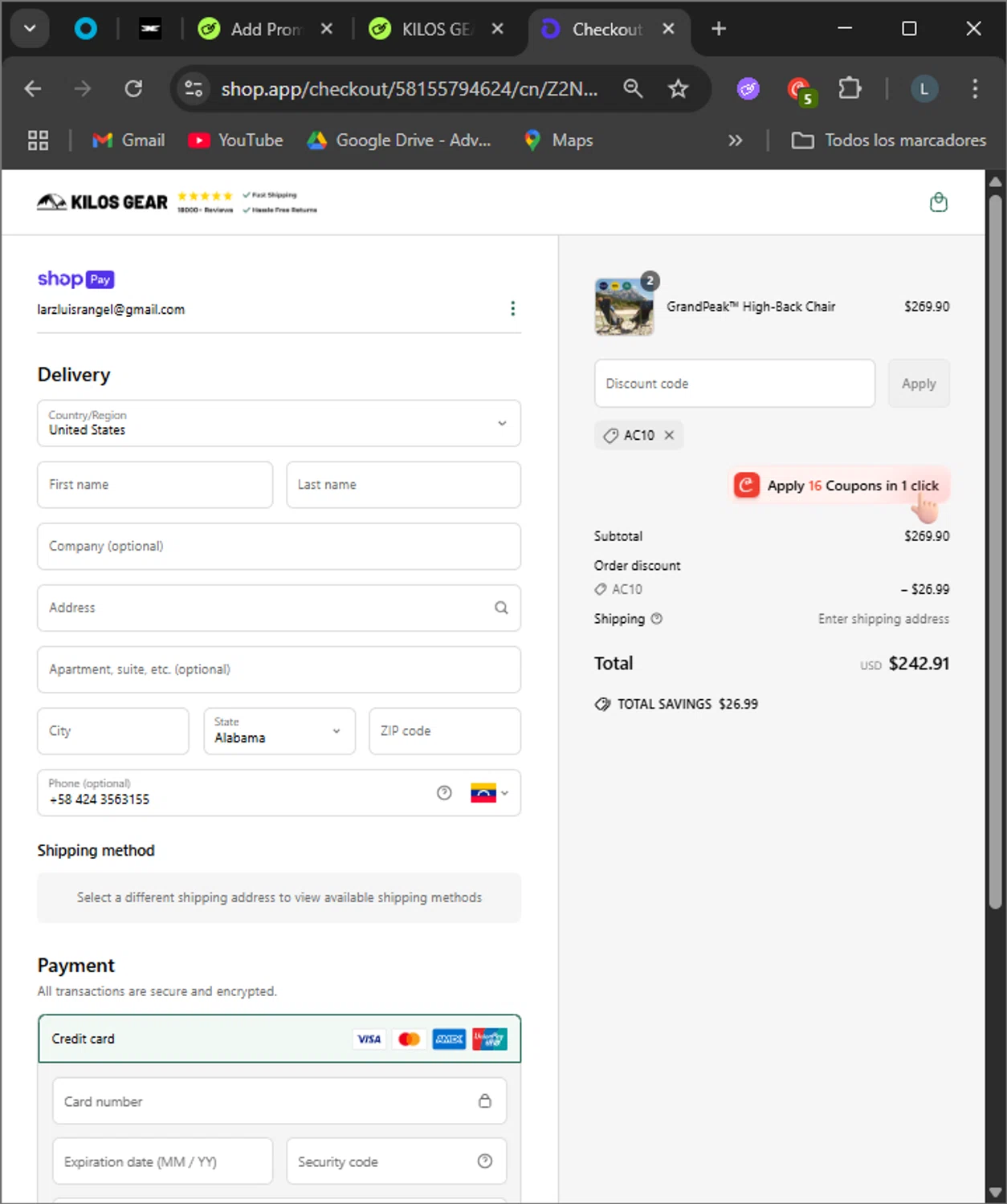
Task: Close the Add Prom tab
Action: tap(327, 29)
